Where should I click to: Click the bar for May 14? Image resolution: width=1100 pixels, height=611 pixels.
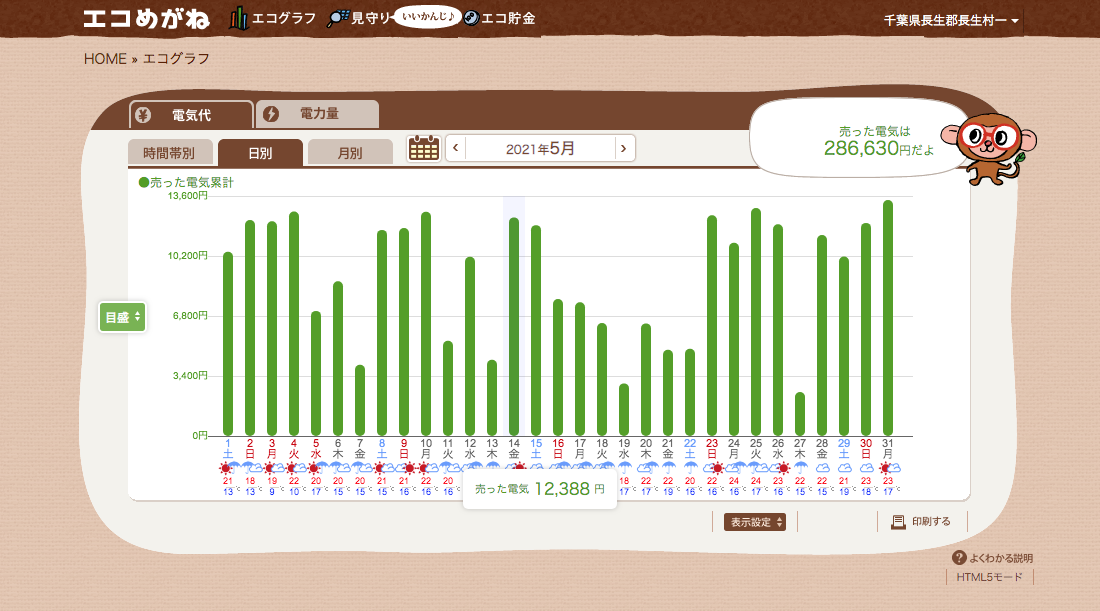click(x=514, y=326)
